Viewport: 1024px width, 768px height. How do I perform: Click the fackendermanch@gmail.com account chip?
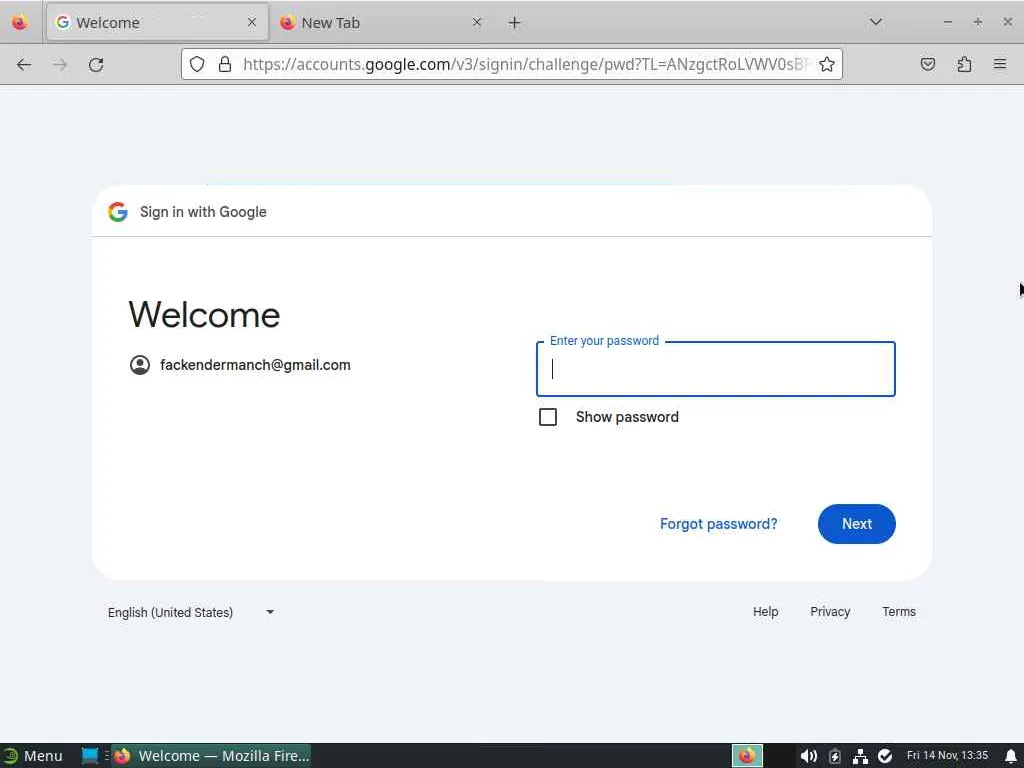point(240,365)
